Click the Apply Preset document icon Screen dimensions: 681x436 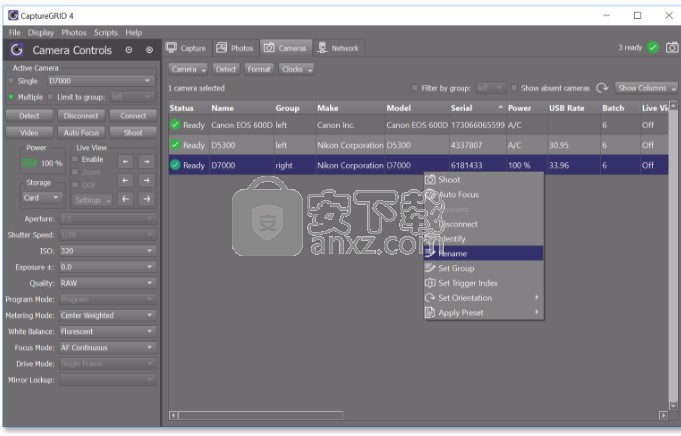430,313
